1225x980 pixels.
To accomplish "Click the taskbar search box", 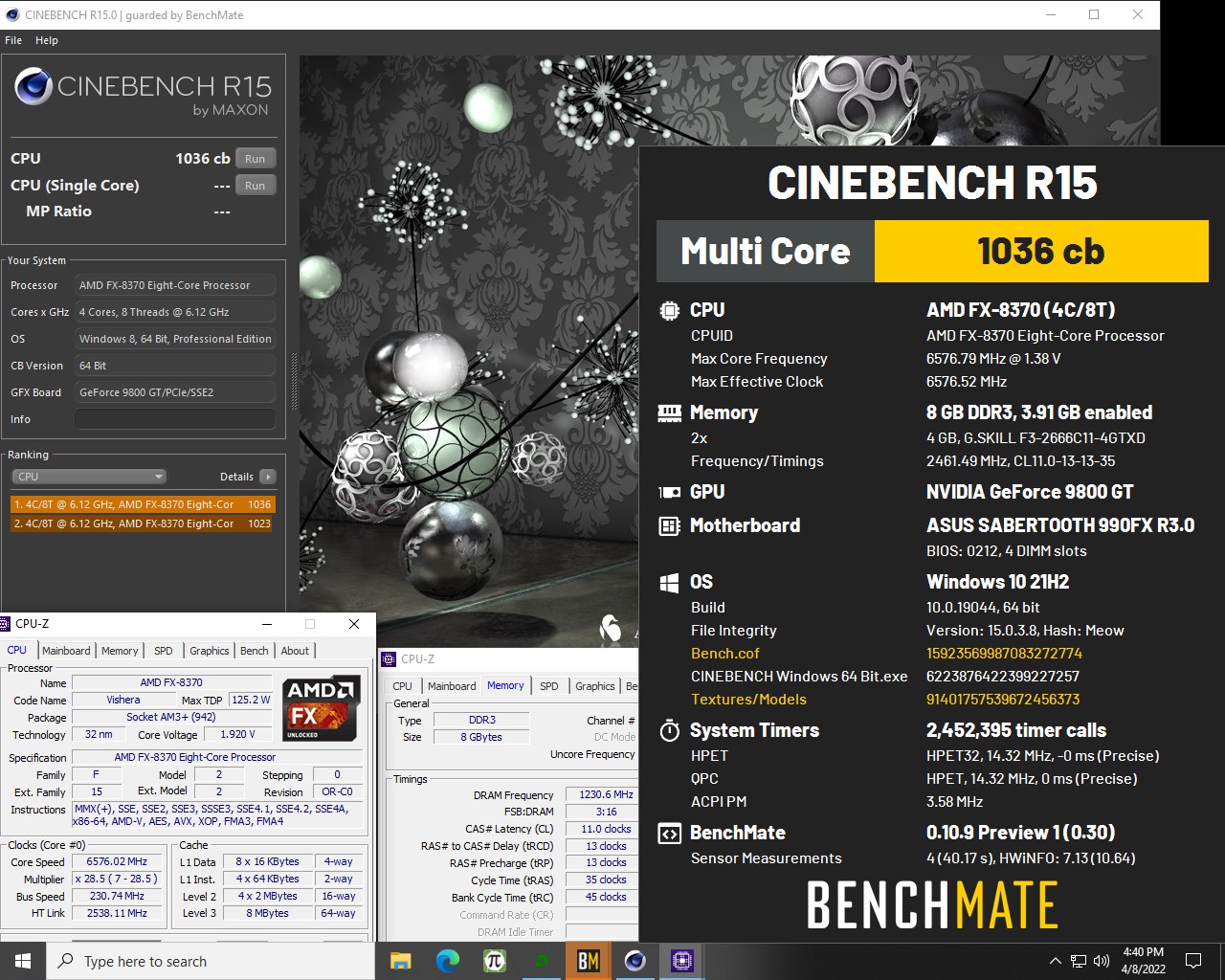I will (211, 961).
